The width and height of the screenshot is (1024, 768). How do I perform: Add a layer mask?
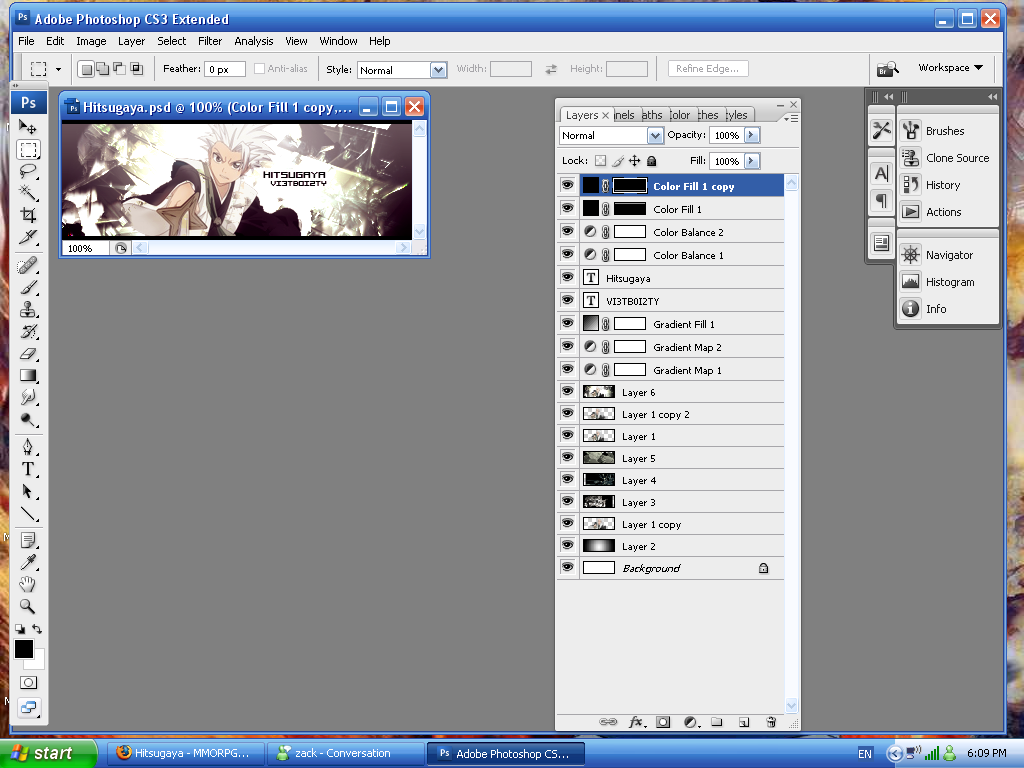point(663,722)
